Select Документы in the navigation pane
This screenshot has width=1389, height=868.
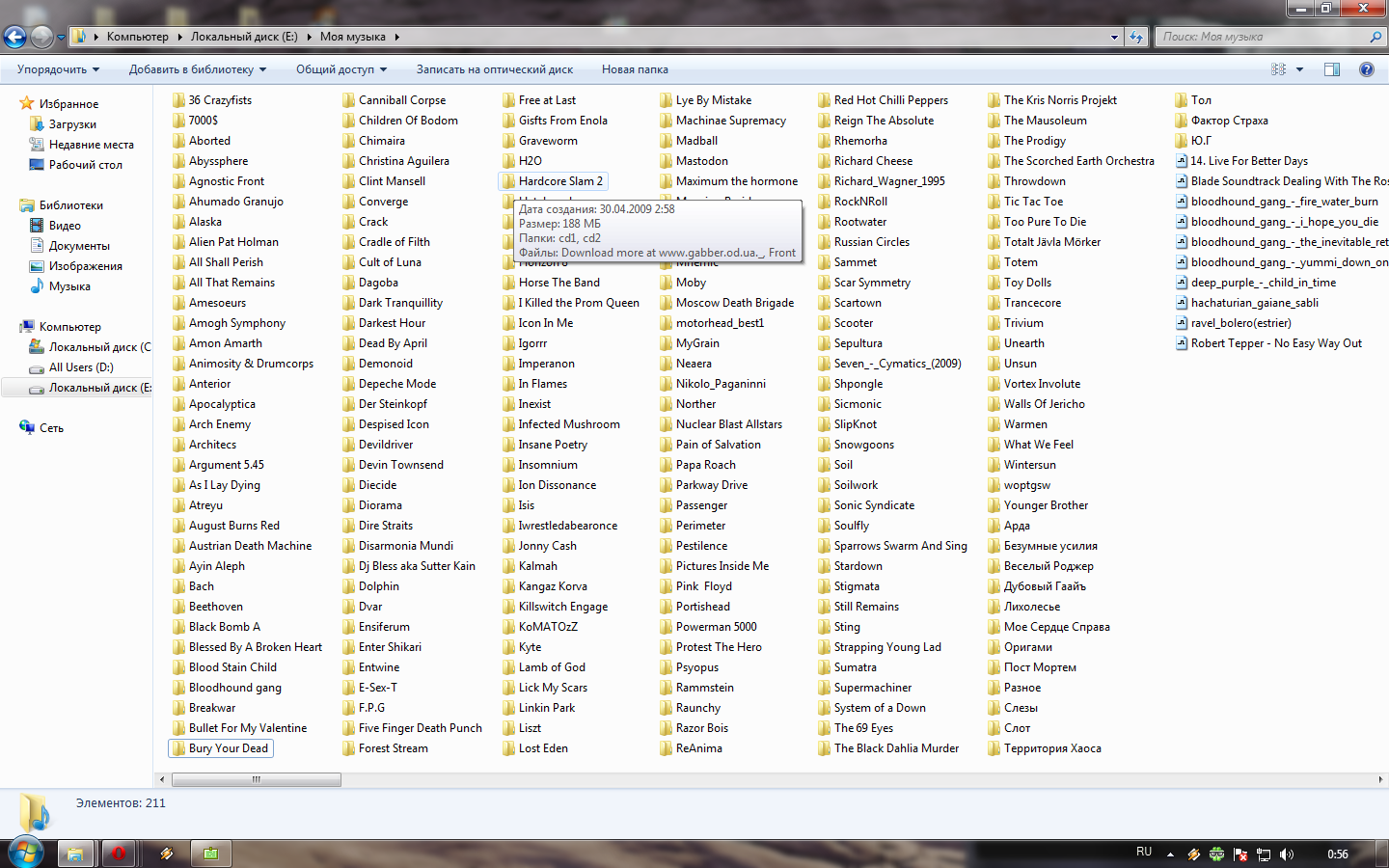79,245
